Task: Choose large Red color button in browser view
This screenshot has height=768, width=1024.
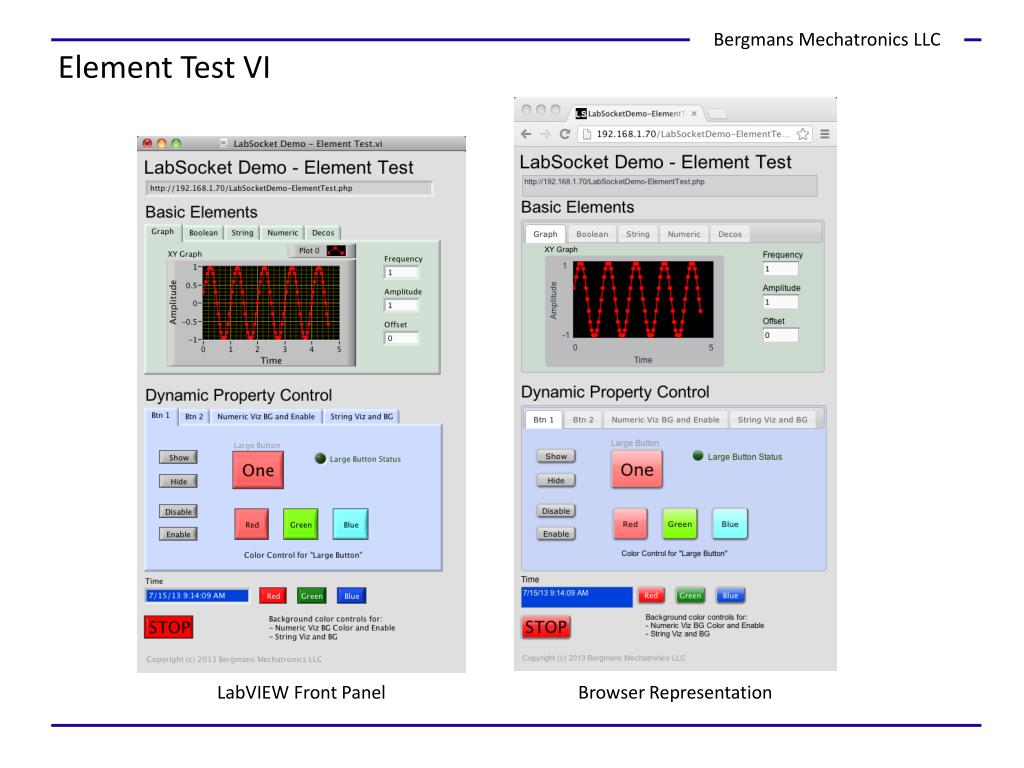Action: pyautogui.click(x=630, y=524)
